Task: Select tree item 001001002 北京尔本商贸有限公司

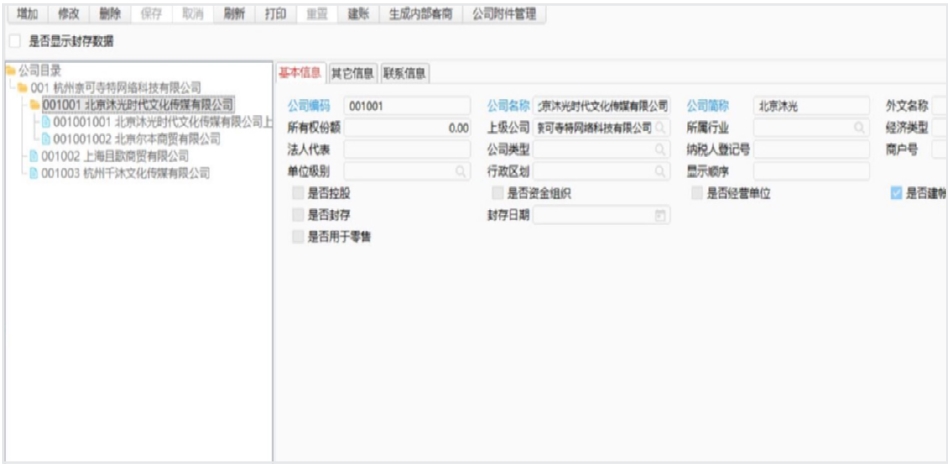Action: (x=136, y=139)
